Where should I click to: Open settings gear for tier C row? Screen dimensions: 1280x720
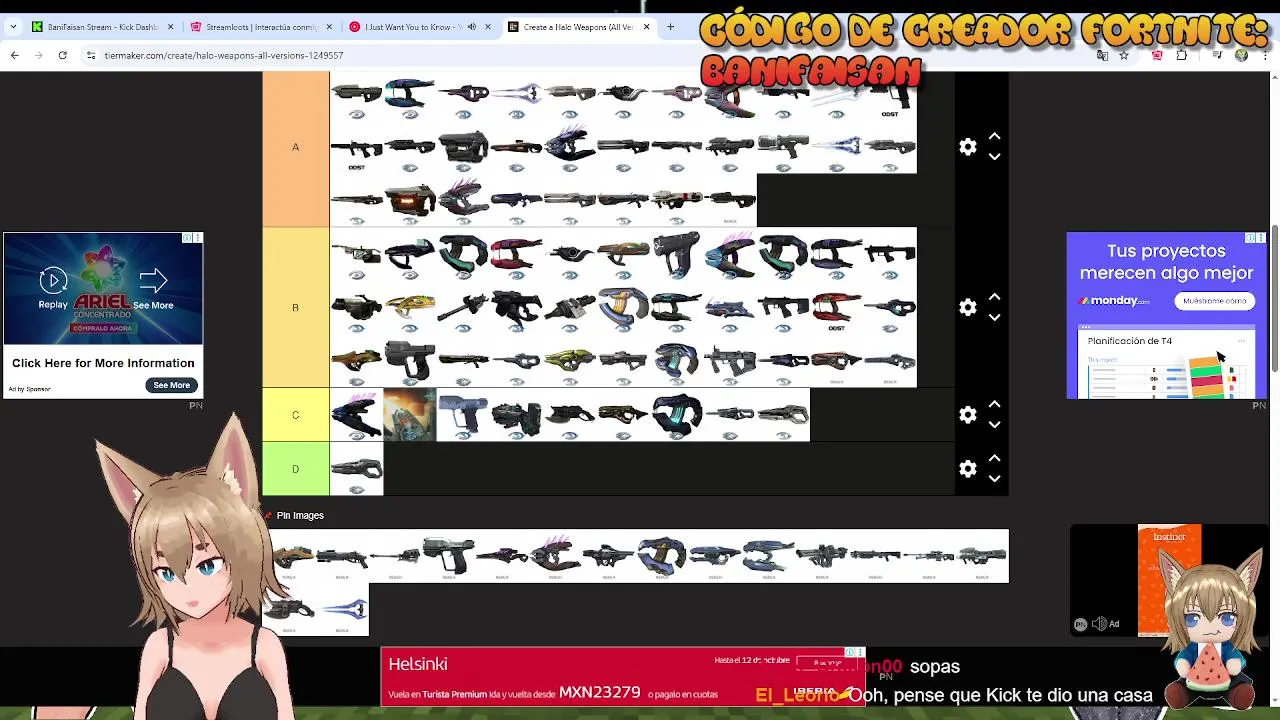click(967, 414)
